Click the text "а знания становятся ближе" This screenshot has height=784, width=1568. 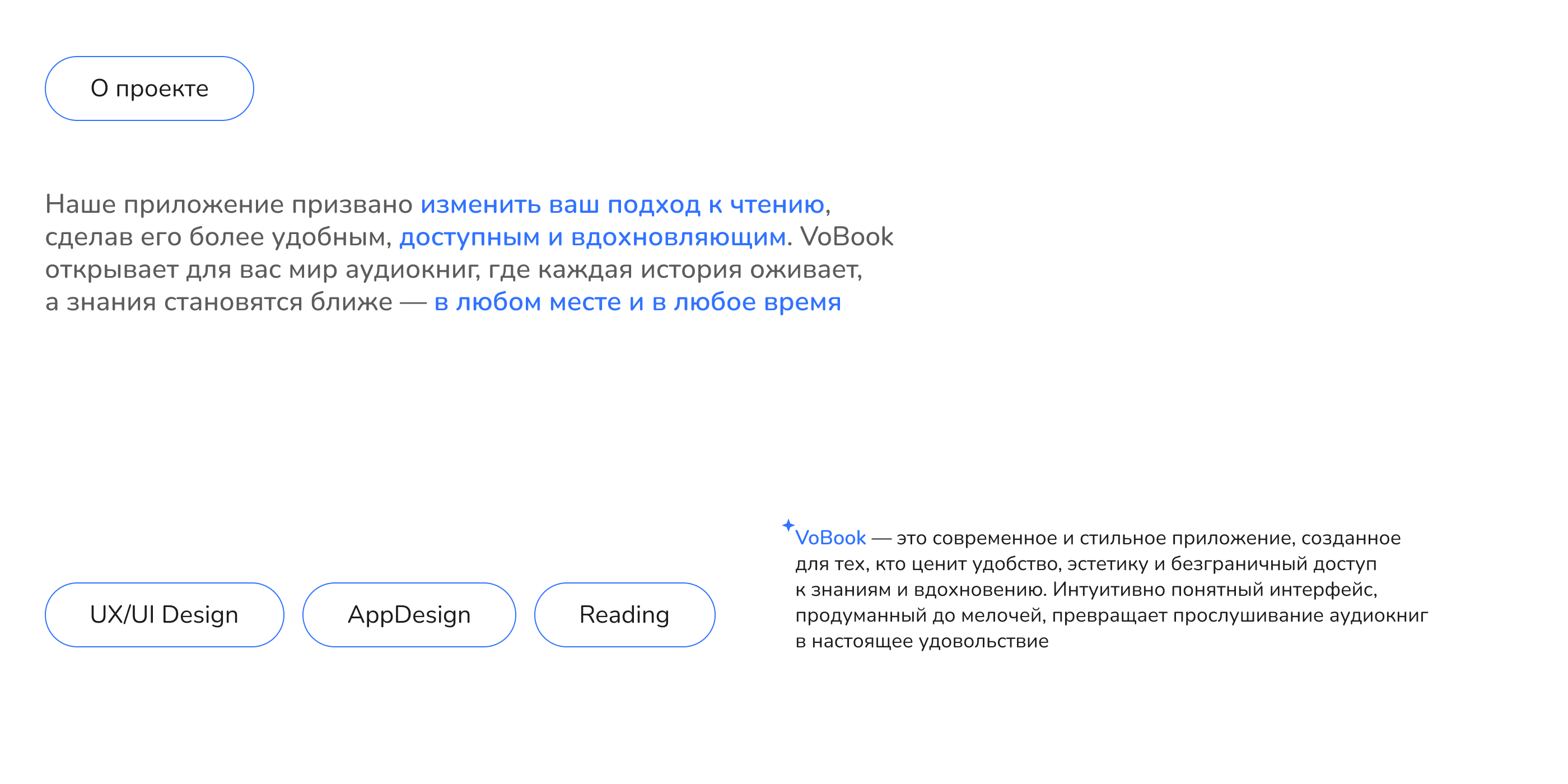(218, 302)
